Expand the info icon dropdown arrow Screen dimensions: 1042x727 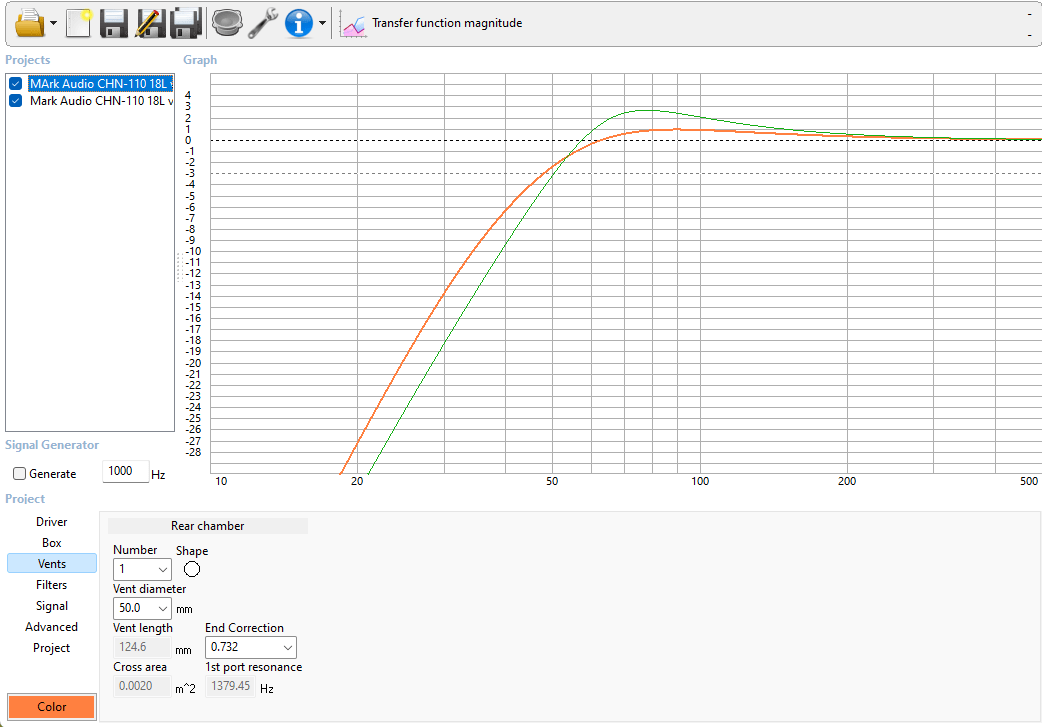322,23
